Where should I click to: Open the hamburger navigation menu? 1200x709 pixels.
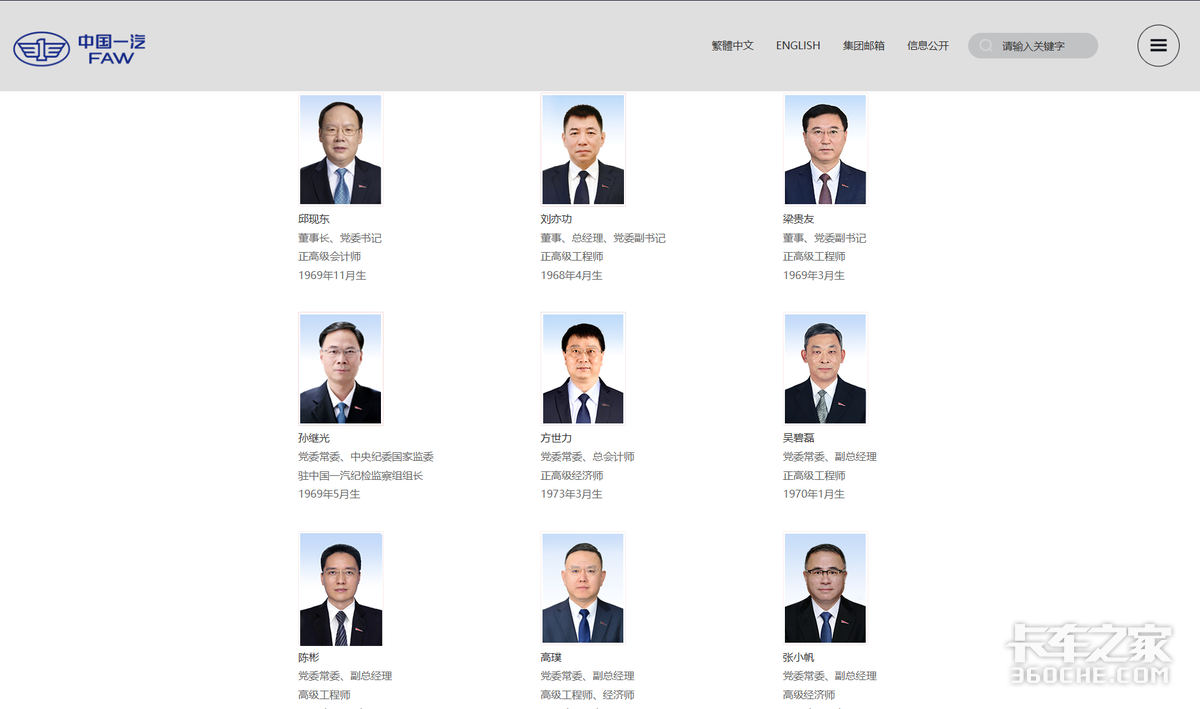(1158, 45)
